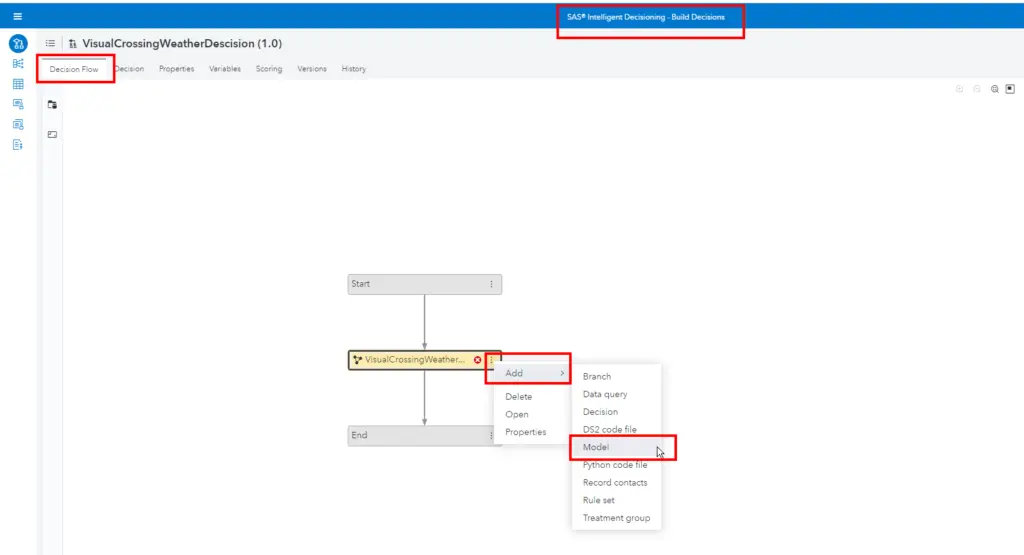Viewport: 1024px width, 555px height.
Task: Open the Scoring tab
Action: pos(268,69)
